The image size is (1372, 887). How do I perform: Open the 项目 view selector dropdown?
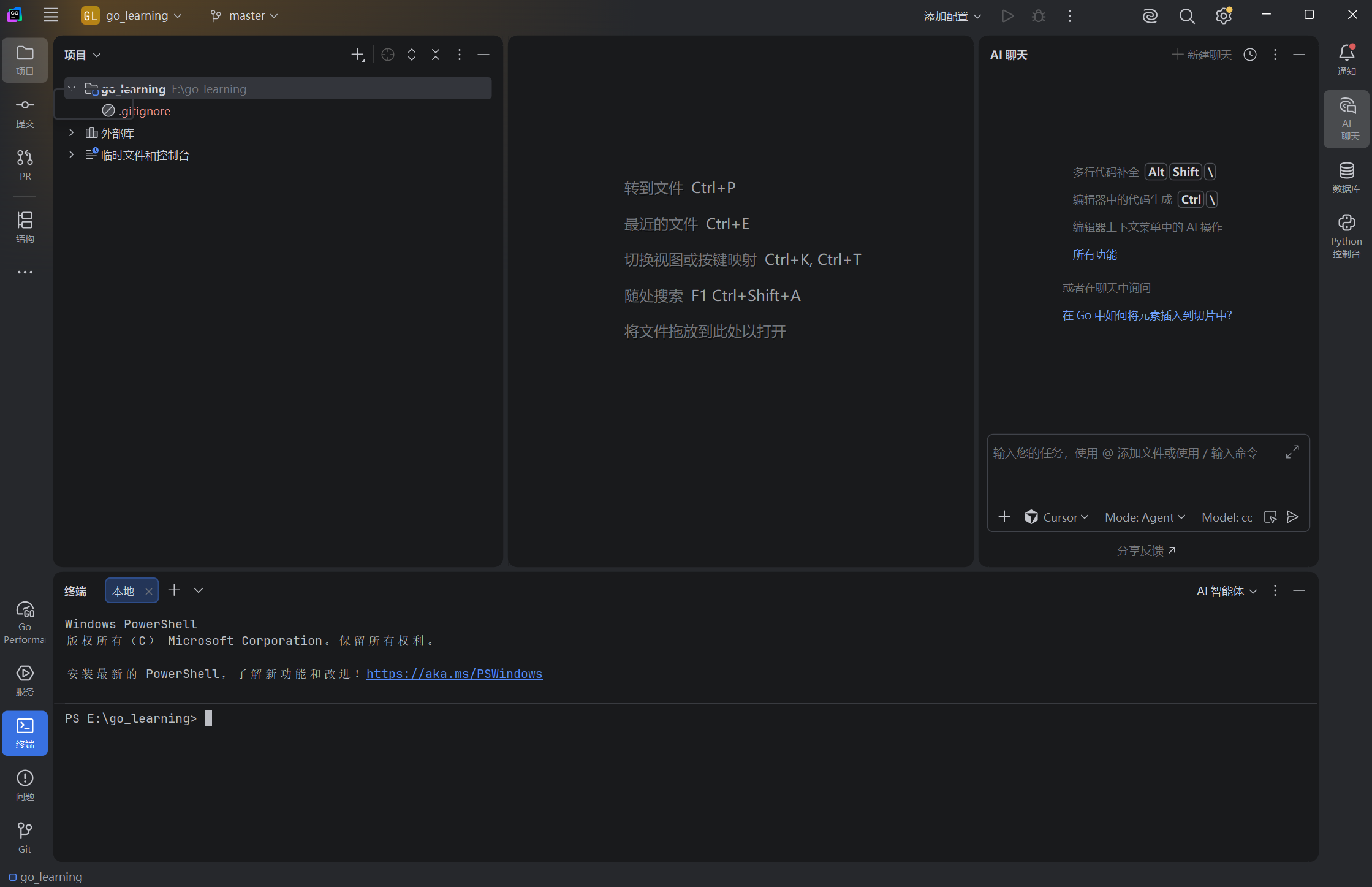pos(82,55)
